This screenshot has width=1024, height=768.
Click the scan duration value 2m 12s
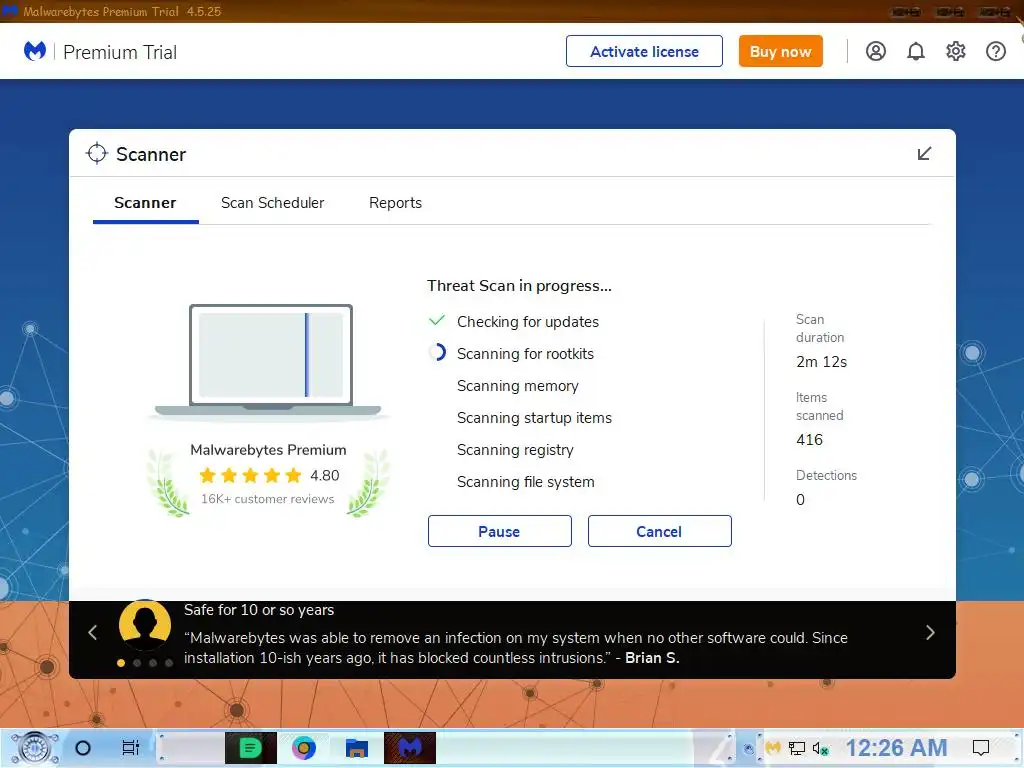coord(822,362)
